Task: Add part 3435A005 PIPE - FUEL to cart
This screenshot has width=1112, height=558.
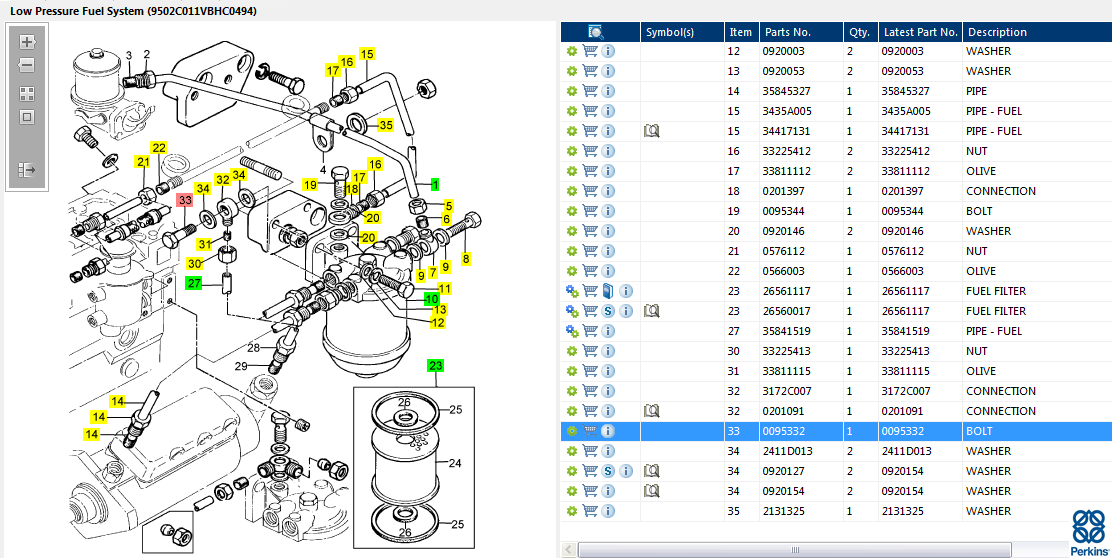Action: pos(589,111)
